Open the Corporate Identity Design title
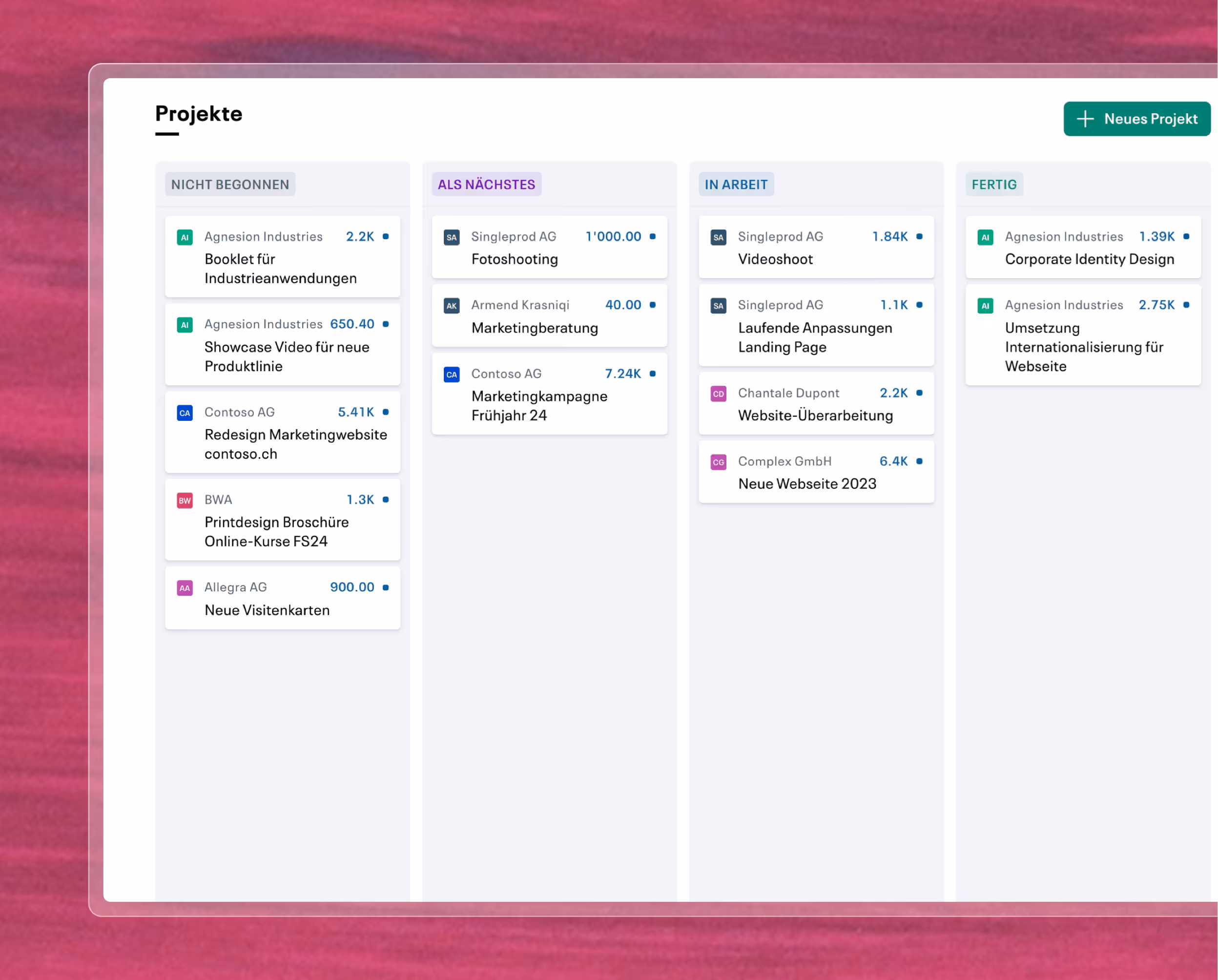 [1090, 259]
